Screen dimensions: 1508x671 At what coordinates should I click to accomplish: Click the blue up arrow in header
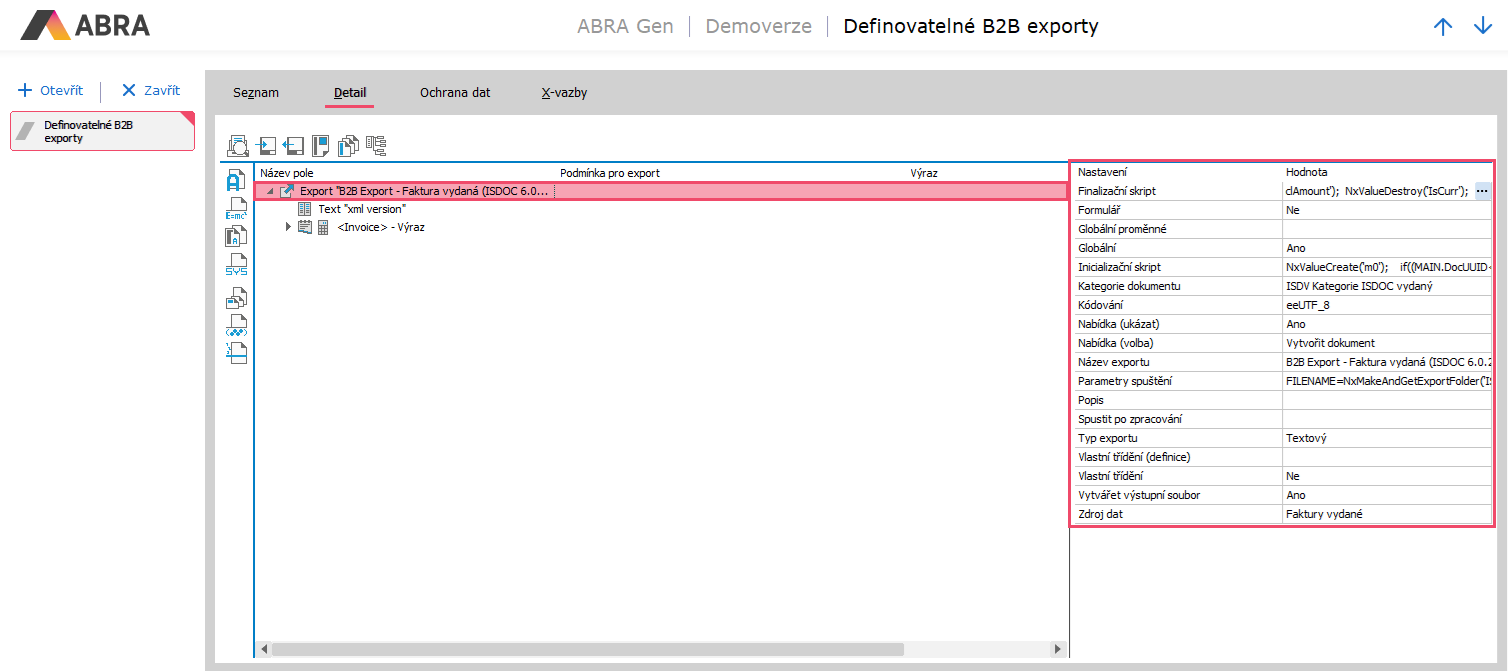coord(1442,27)
